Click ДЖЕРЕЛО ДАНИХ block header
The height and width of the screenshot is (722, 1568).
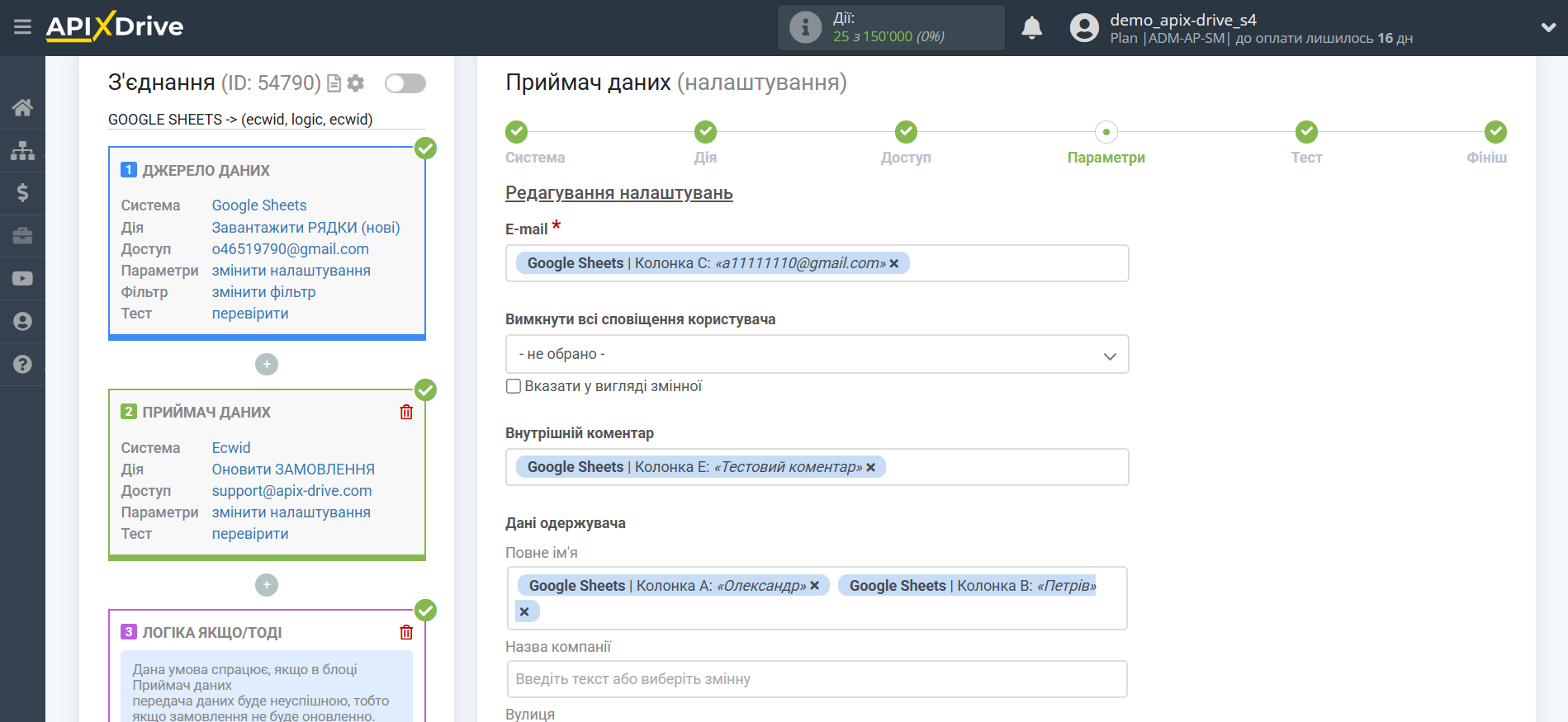pyautogui.click(x=206, y=171)
